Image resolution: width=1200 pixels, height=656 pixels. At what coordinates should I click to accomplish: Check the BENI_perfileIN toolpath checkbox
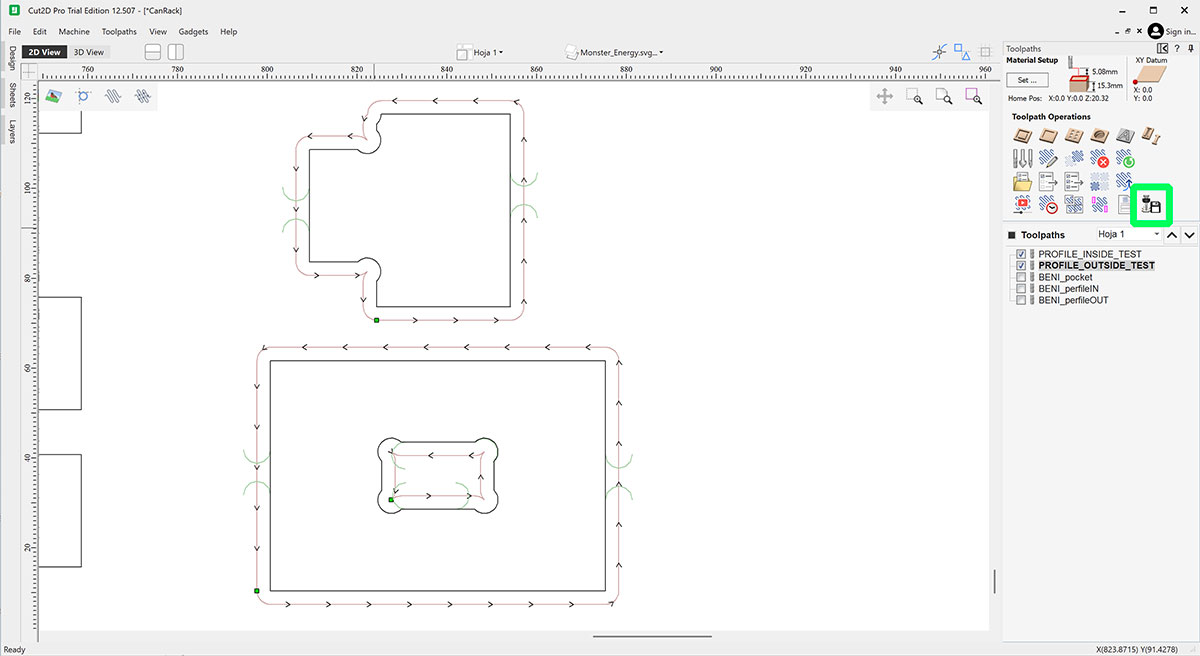(1021, 288)
